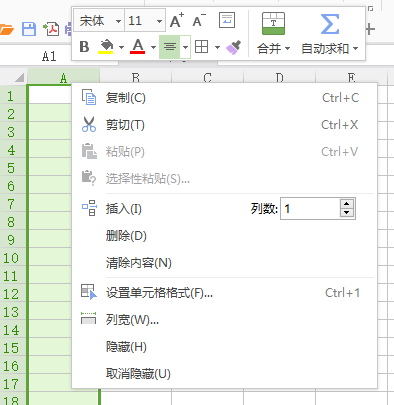
Task: Select row 10 header
Action: (13, 258)
